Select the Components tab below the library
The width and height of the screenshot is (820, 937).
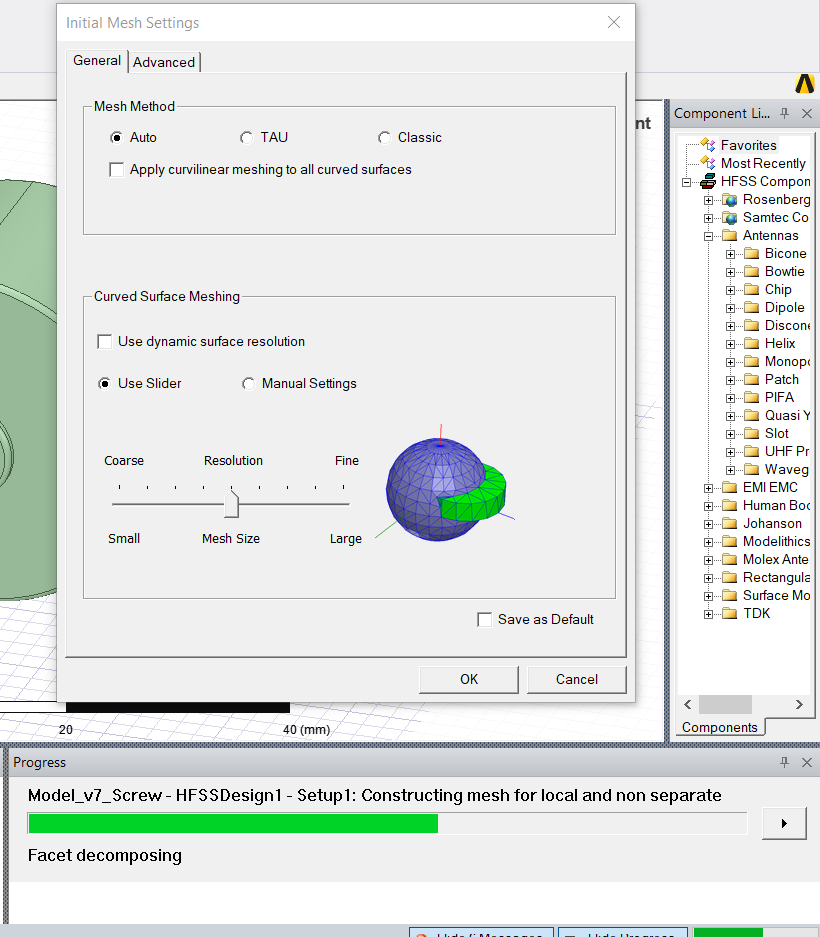(720, 727)
